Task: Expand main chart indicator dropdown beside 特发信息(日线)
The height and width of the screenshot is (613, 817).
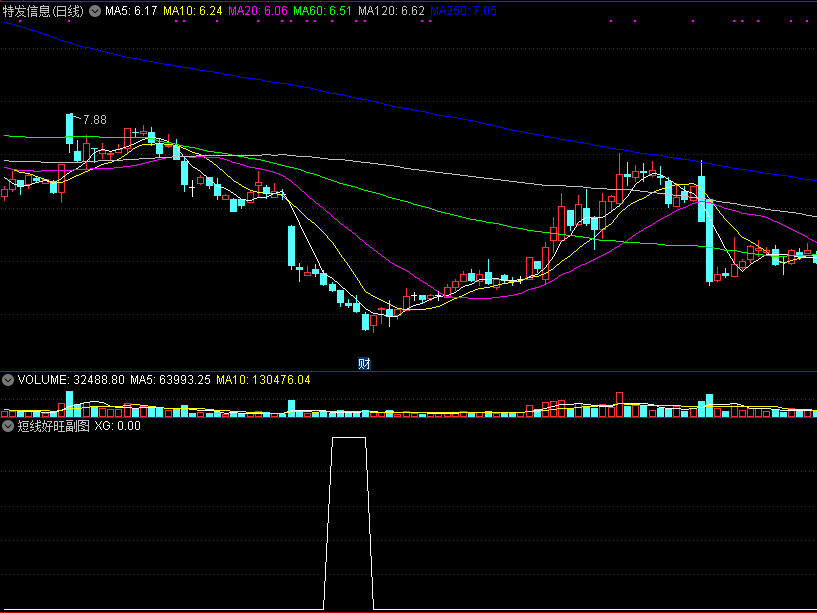Action: [95, 11]
